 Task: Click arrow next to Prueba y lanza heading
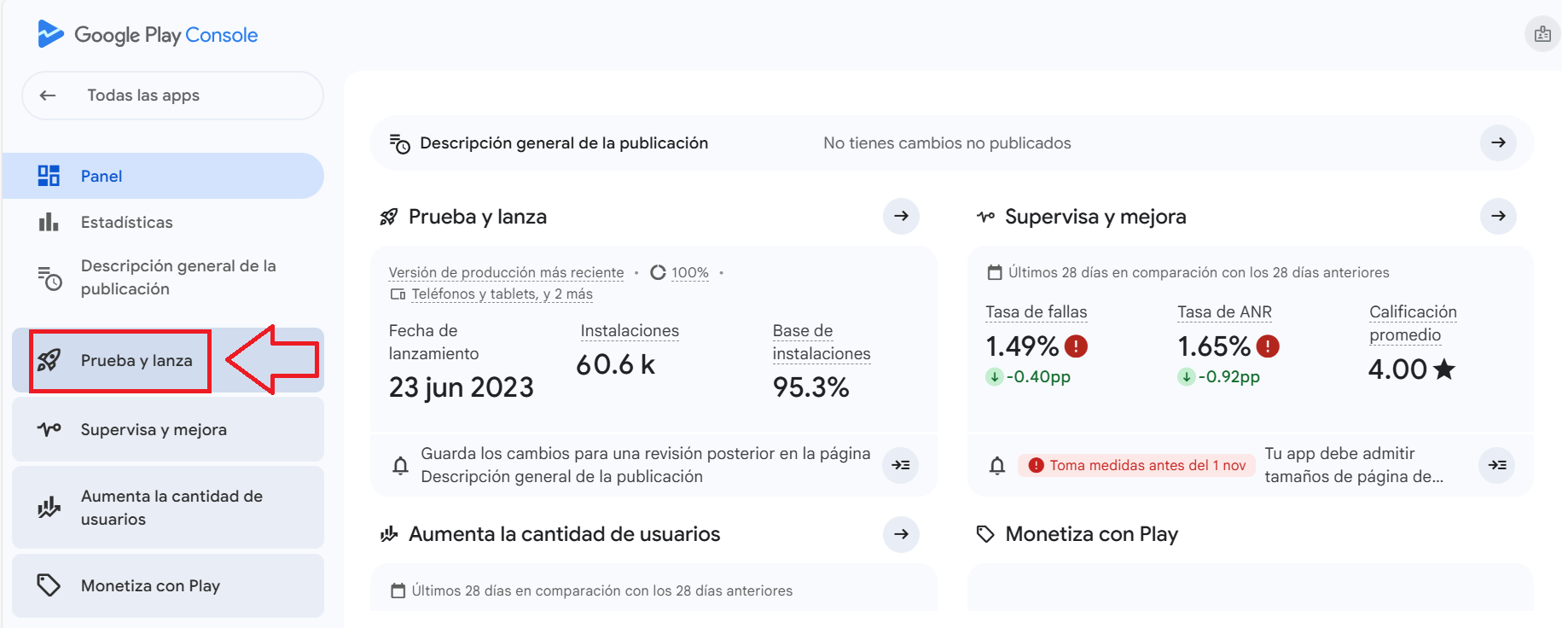tap(901, 217)
